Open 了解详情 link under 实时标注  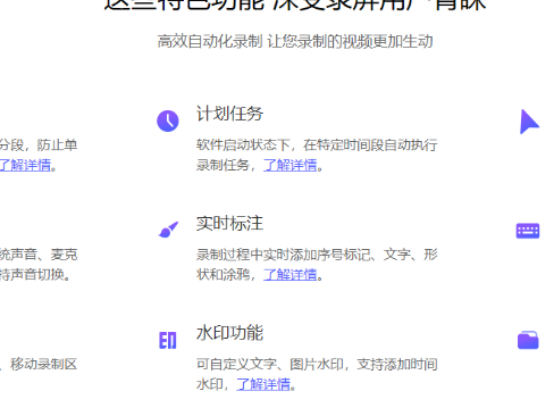pyautogui.click(x=290, y=274)
